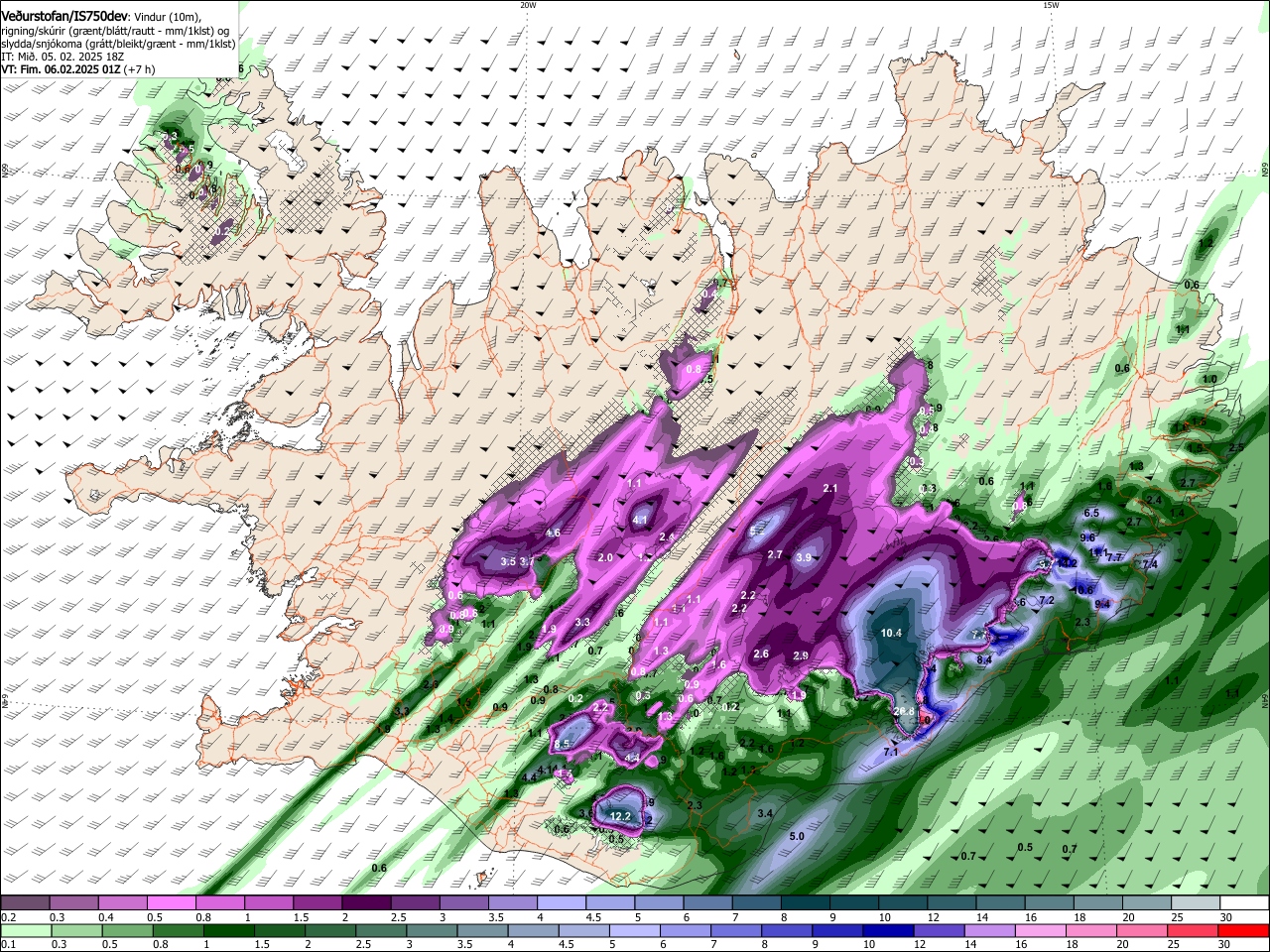Click the '3.9' snowfall value in the central highlands
Viewport: 1270px width, 952px height.
804,558
